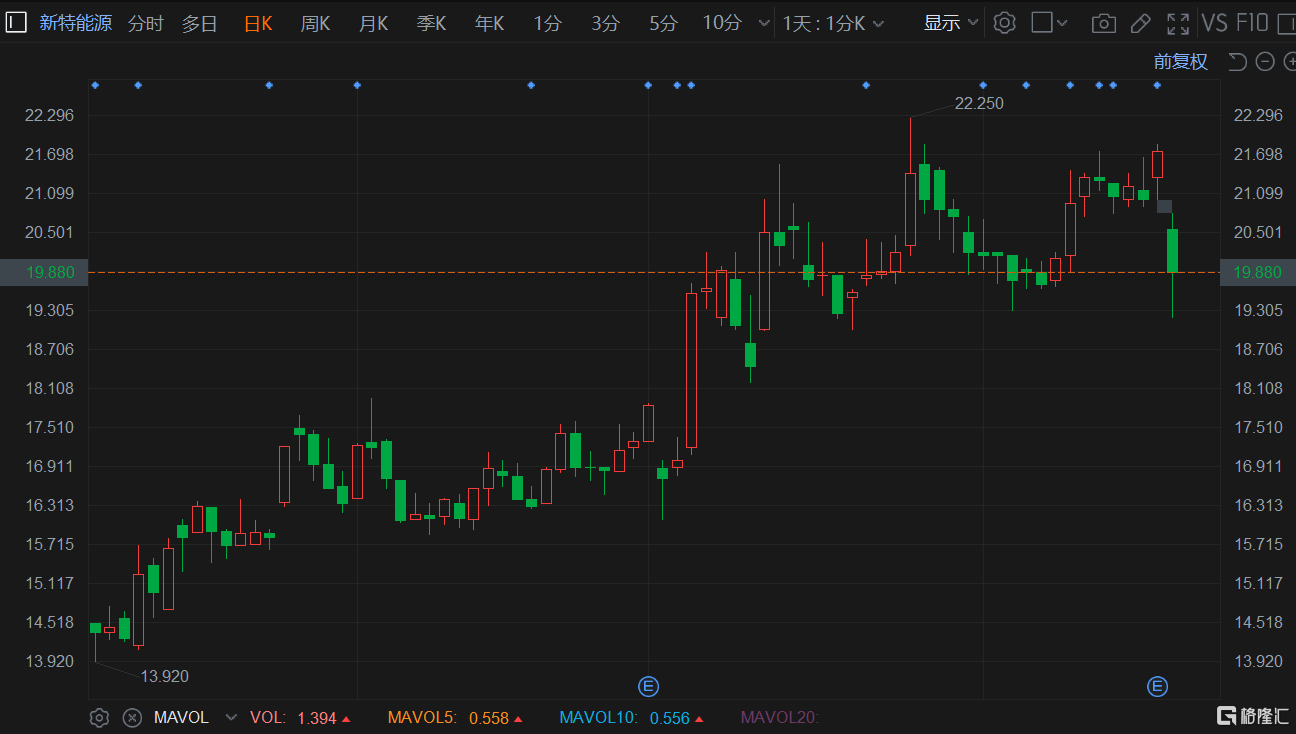Switch to 分时 intraday tab

coord(145,23)
